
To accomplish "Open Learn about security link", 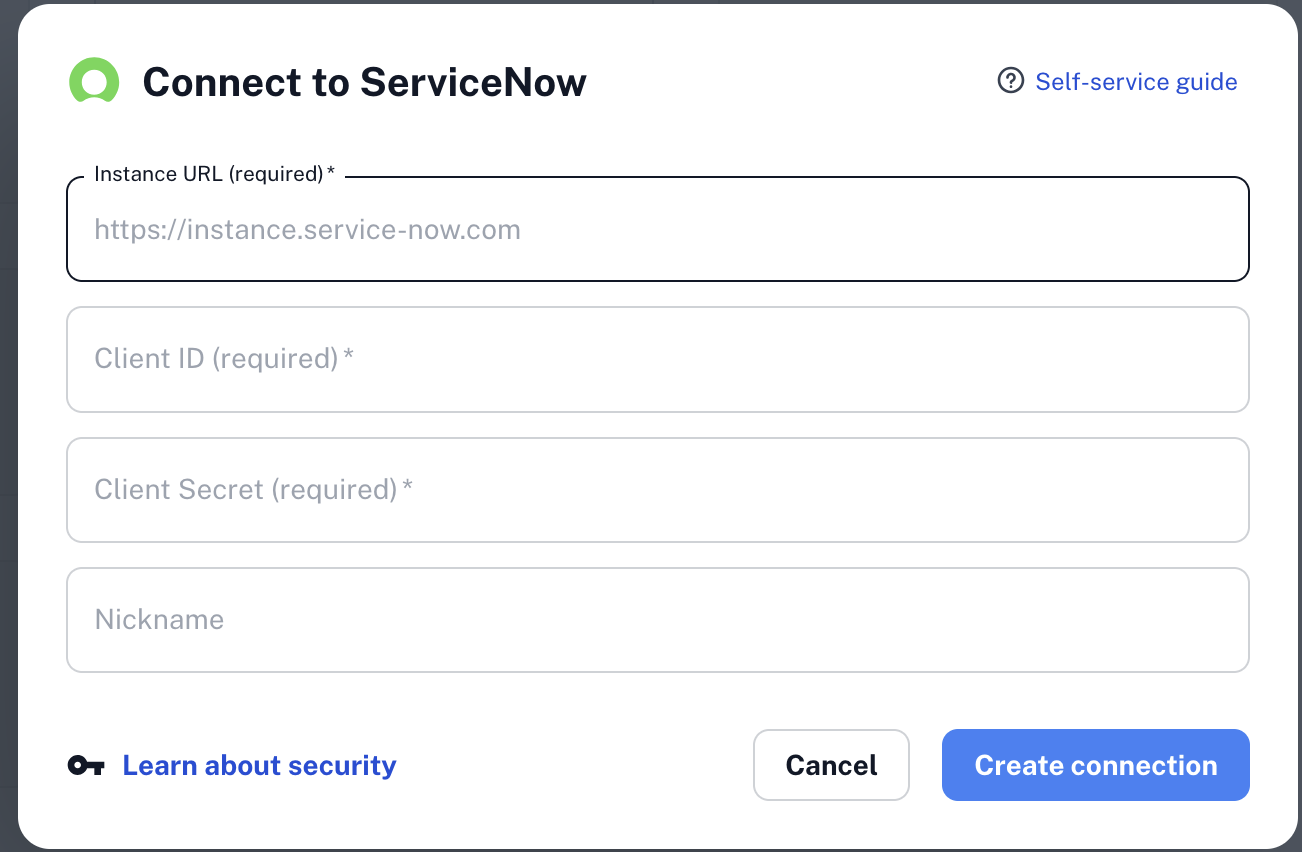I will (259, 766).
